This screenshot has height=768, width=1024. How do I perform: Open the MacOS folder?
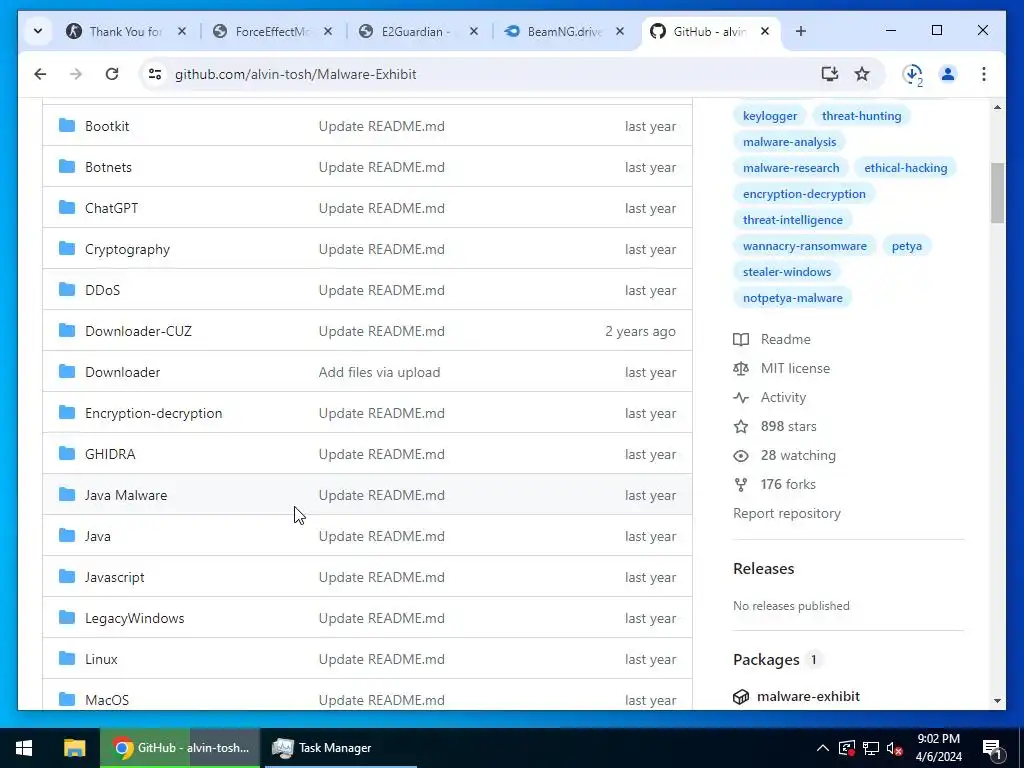coord(107,700)
